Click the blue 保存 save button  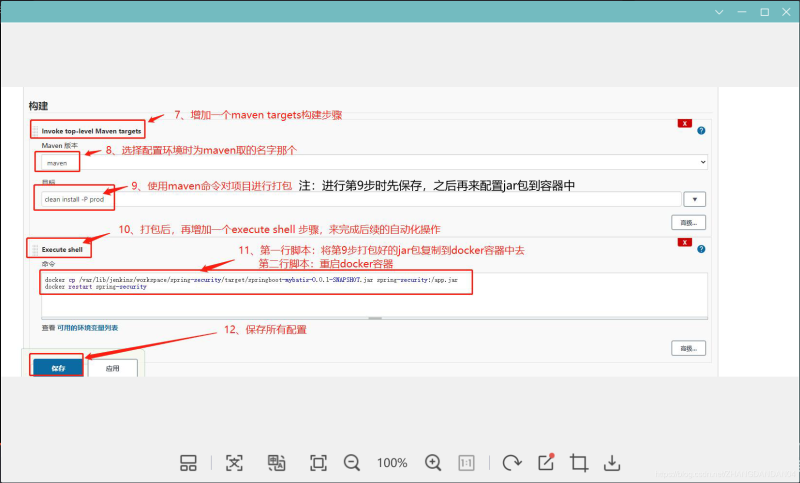coord(58,368)
